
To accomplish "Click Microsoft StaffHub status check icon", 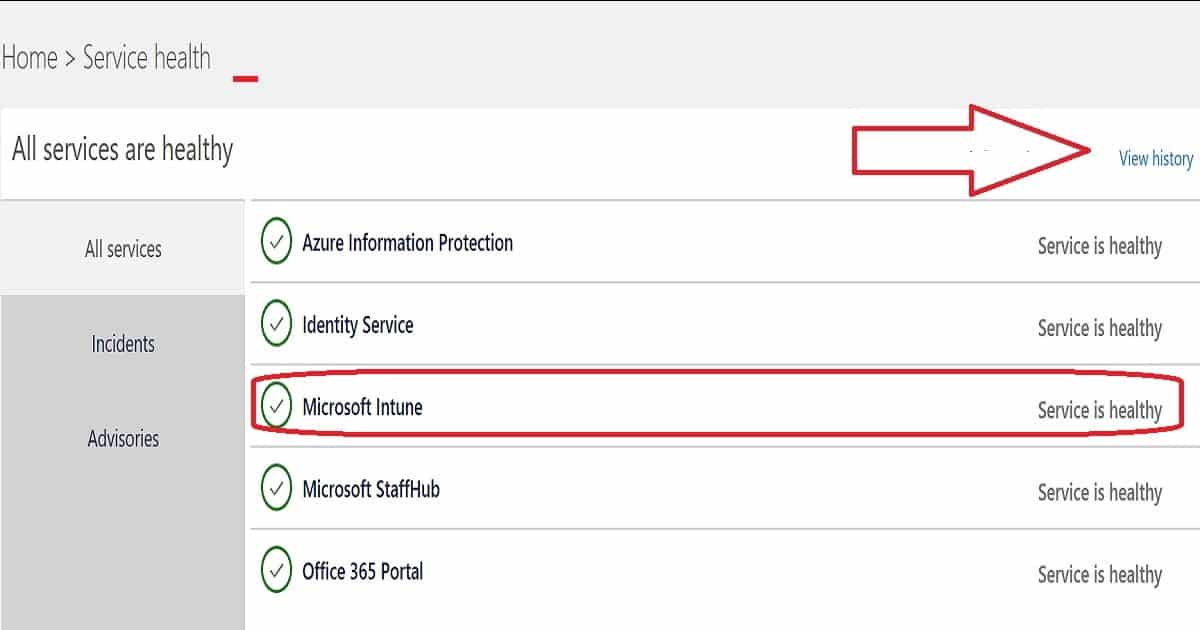I will tap(276, 489).
